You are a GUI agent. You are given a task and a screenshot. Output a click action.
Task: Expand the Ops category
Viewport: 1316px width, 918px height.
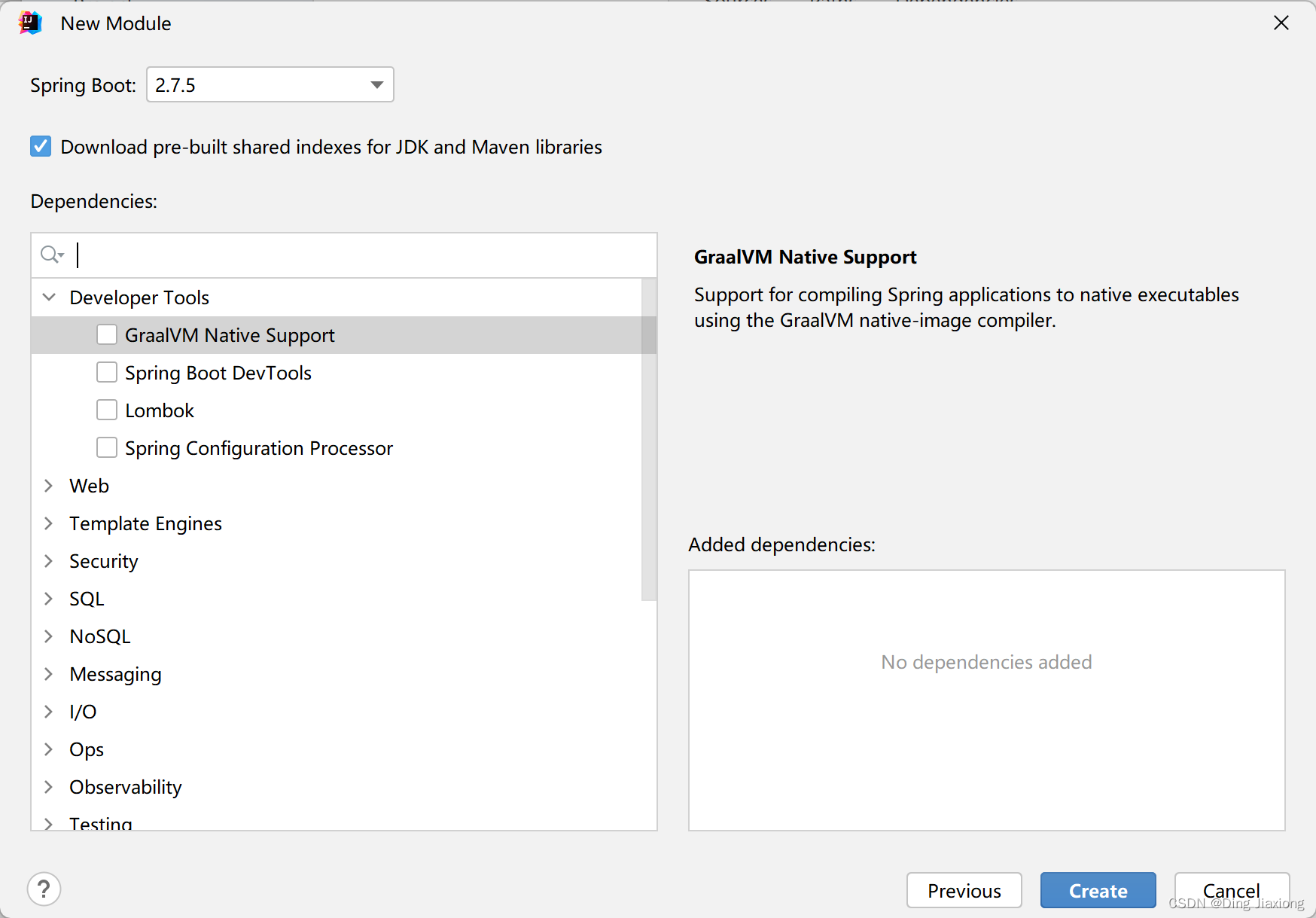tap(49, 749)
